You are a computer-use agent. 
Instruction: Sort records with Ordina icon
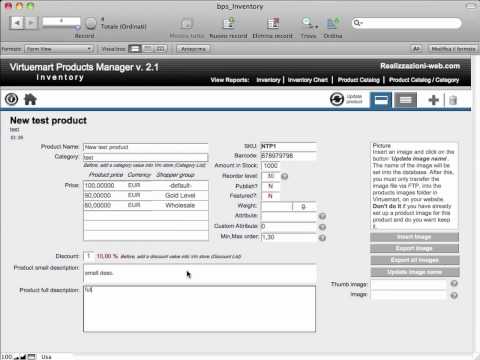point(333,24)
